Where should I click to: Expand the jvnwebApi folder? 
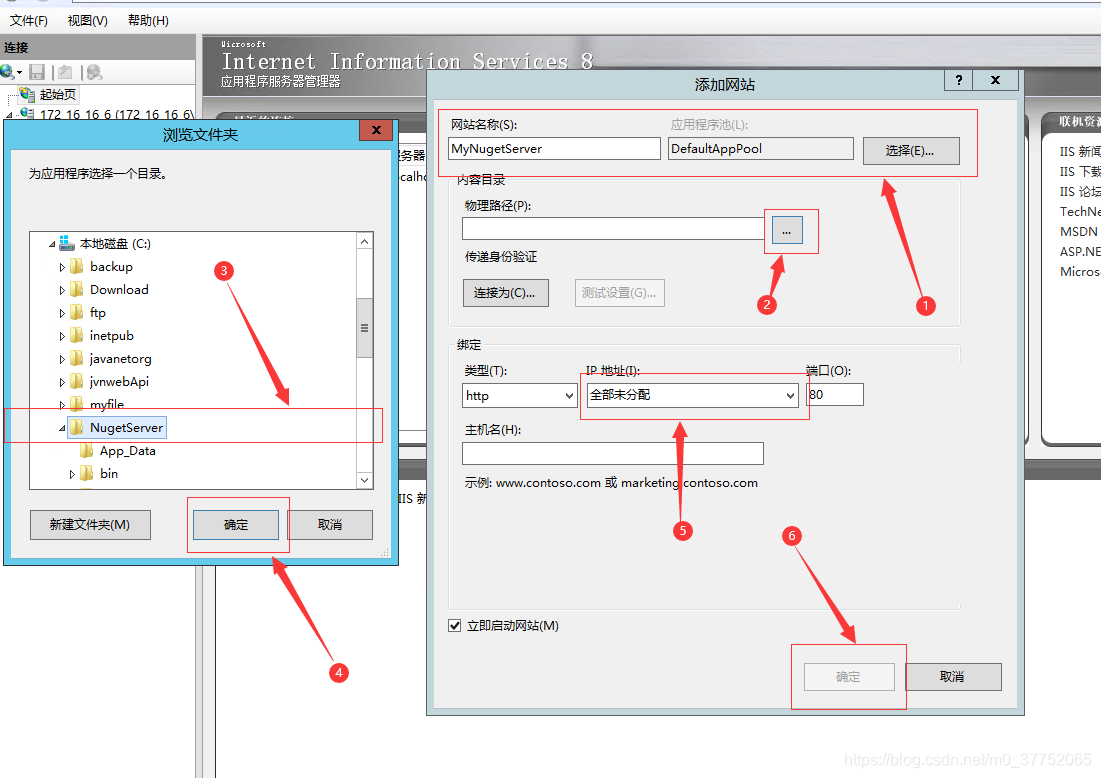pyautogui.click(x=62, y=383)
